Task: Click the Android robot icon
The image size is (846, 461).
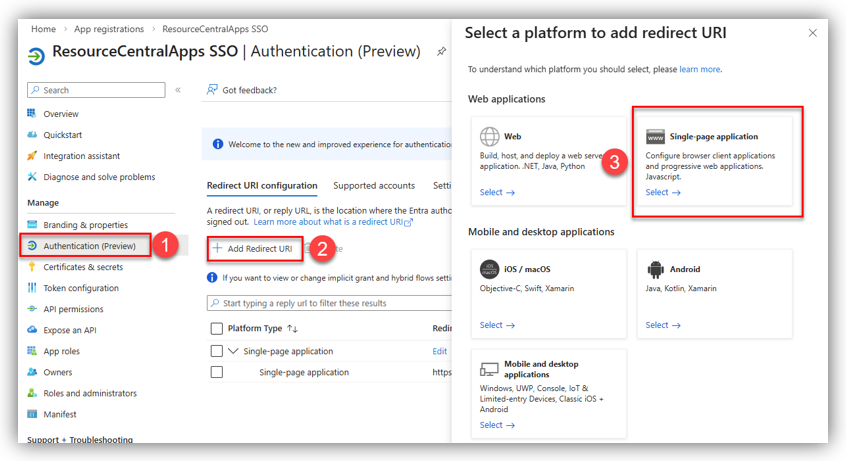Action: [x=656, y=269]
